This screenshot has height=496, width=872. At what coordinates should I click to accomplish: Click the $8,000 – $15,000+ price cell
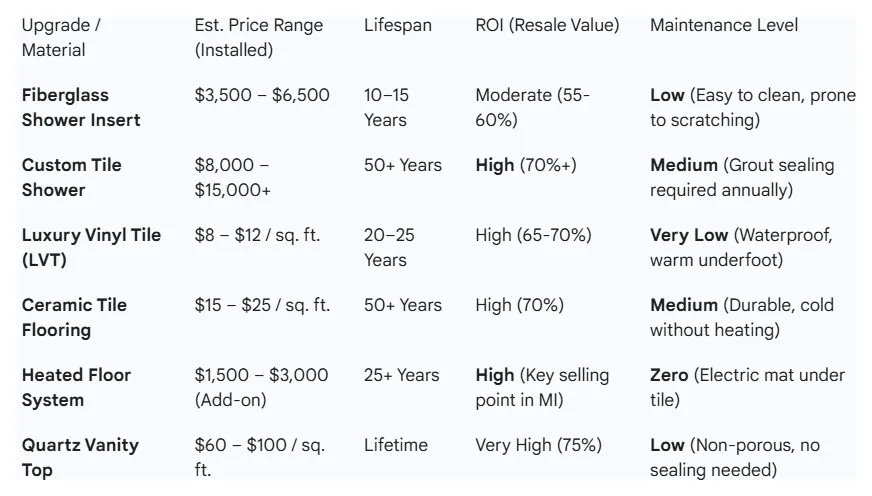232,177
